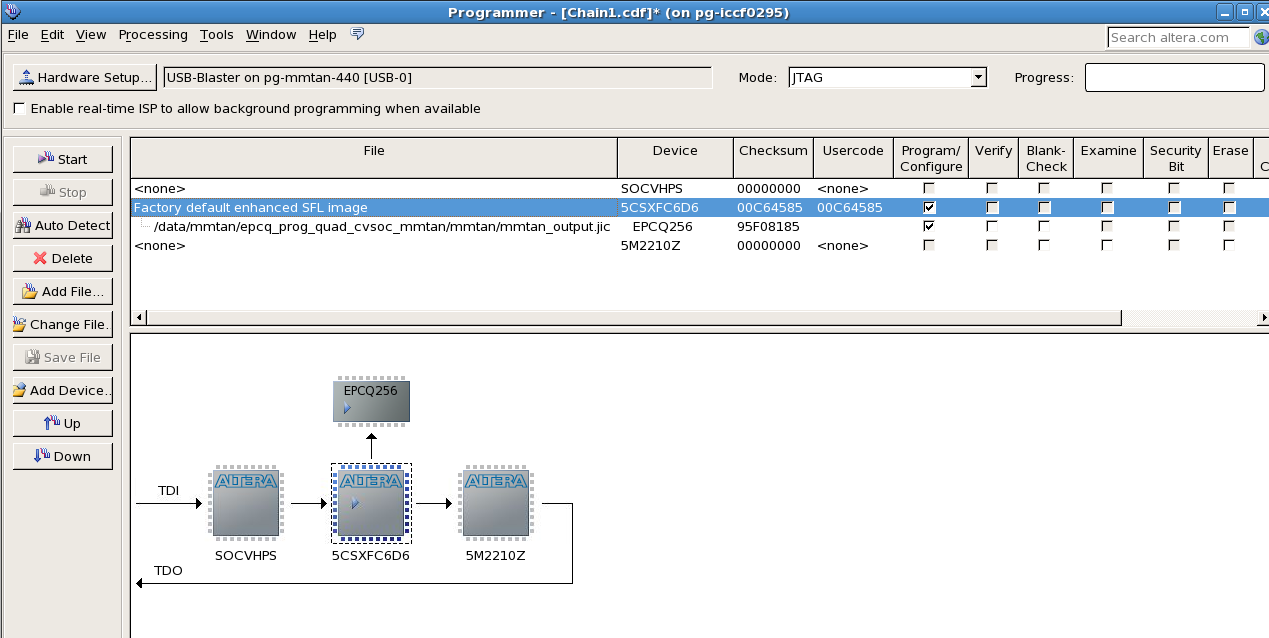The image size is (1269, 638).
Task: Click the Device column header
Action: [x=675, y=158]
